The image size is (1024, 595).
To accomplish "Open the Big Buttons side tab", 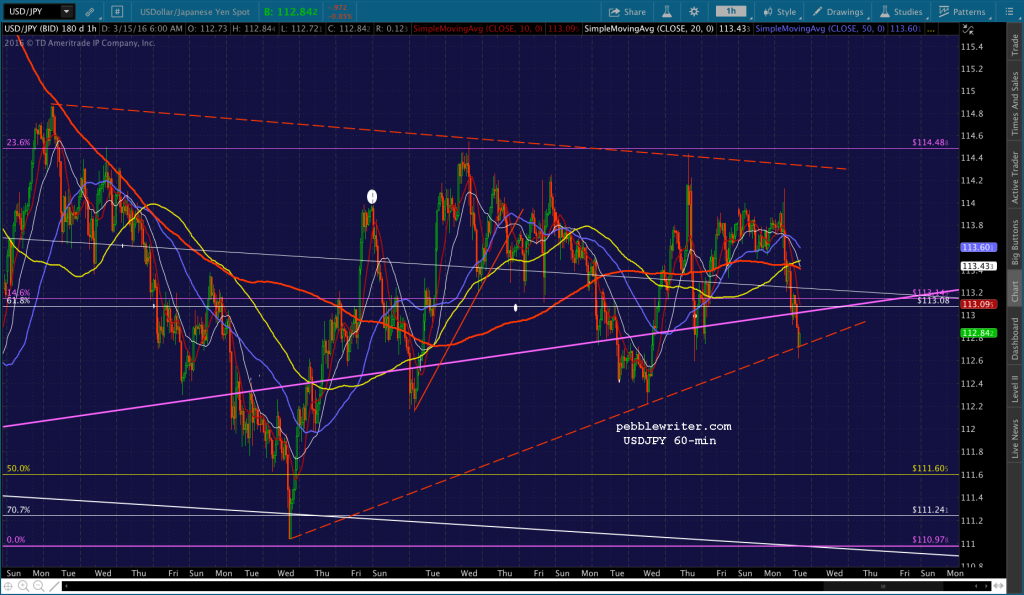I will 1015,242.
